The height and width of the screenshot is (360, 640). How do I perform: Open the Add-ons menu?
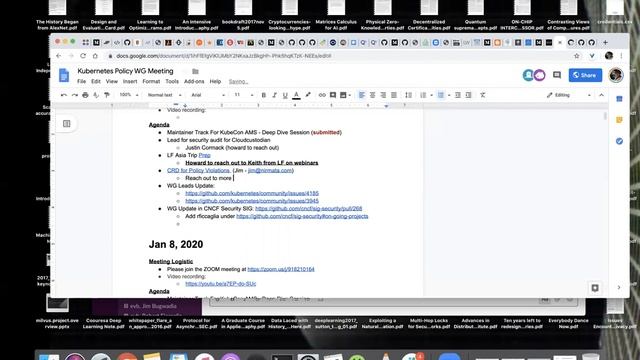click(x=194, y=81)
